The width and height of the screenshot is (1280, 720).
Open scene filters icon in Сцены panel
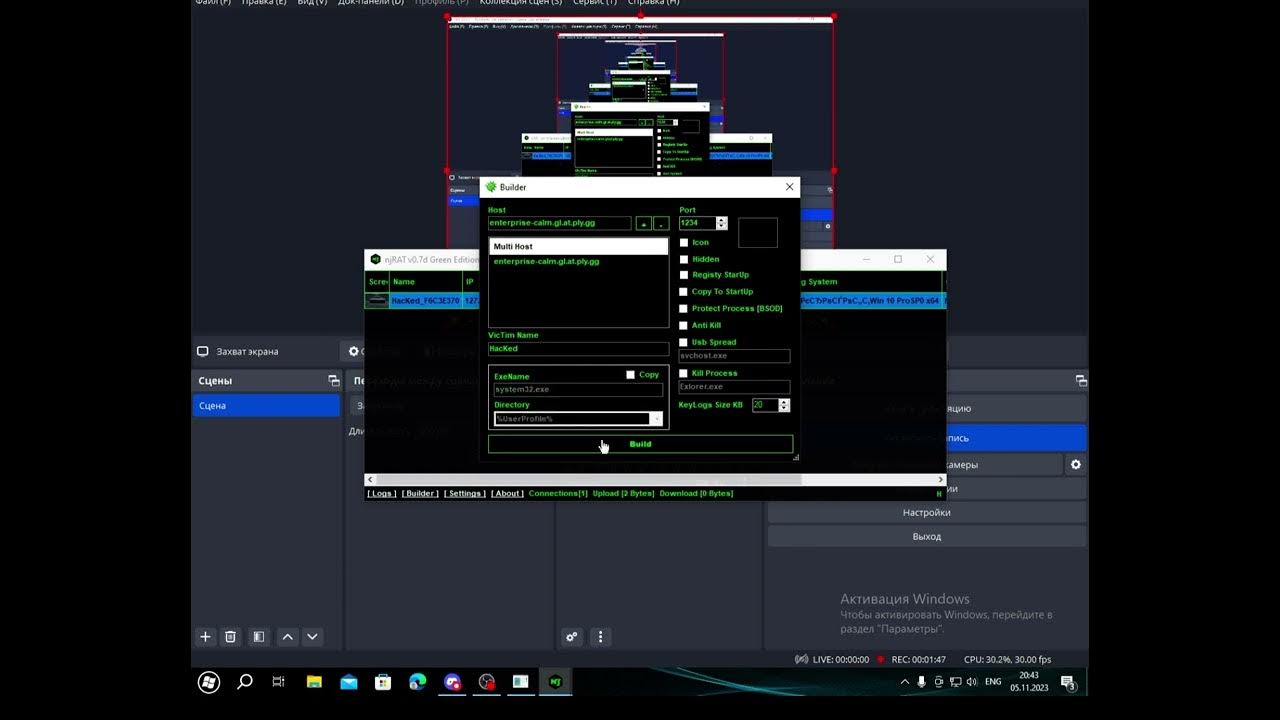coord(258,637)
